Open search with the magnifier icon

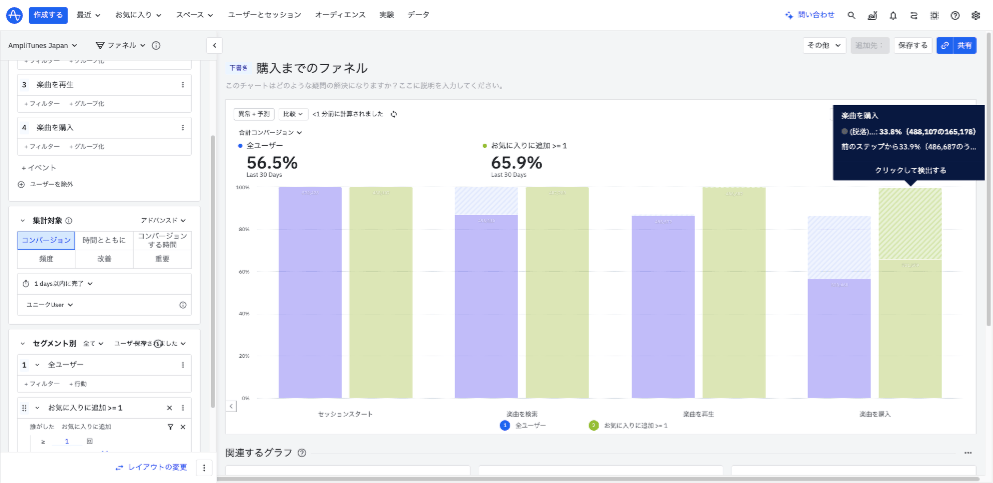(x=851, y=15)
